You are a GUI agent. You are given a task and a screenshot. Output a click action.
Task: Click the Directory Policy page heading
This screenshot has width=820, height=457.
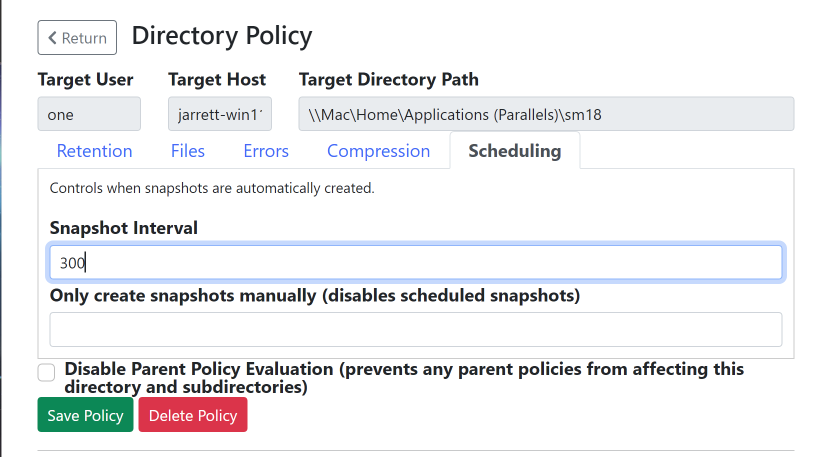tap(222, 36)
